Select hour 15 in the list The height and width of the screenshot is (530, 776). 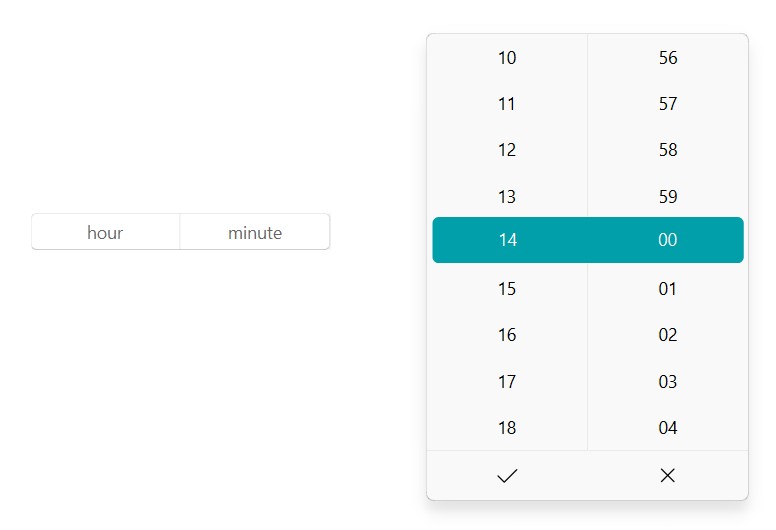[x=507, y=289]
